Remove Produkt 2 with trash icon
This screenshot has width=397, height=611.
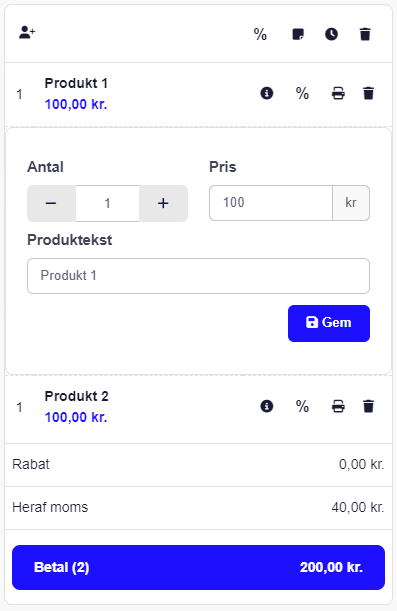click(369, 406)
